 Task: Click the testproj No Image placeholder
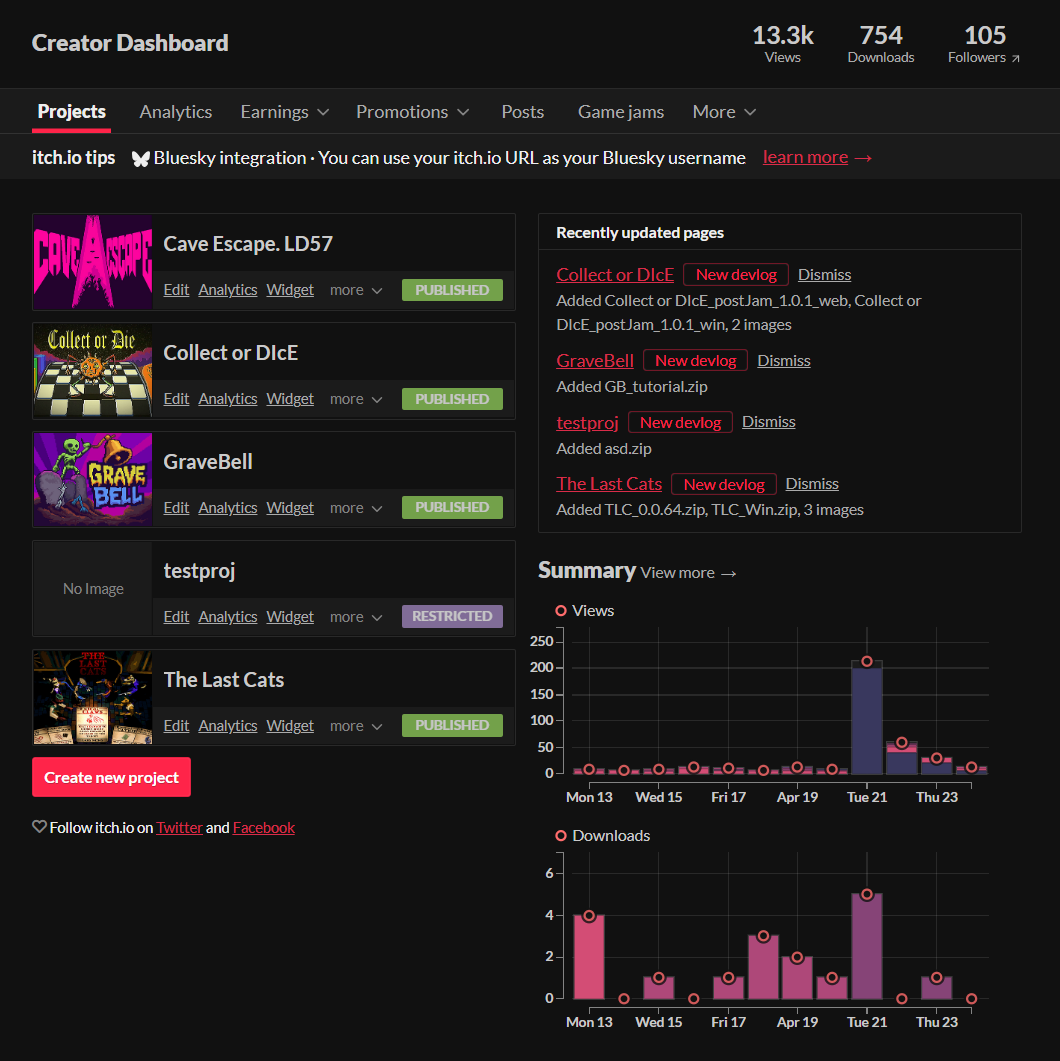pos(93,589)
